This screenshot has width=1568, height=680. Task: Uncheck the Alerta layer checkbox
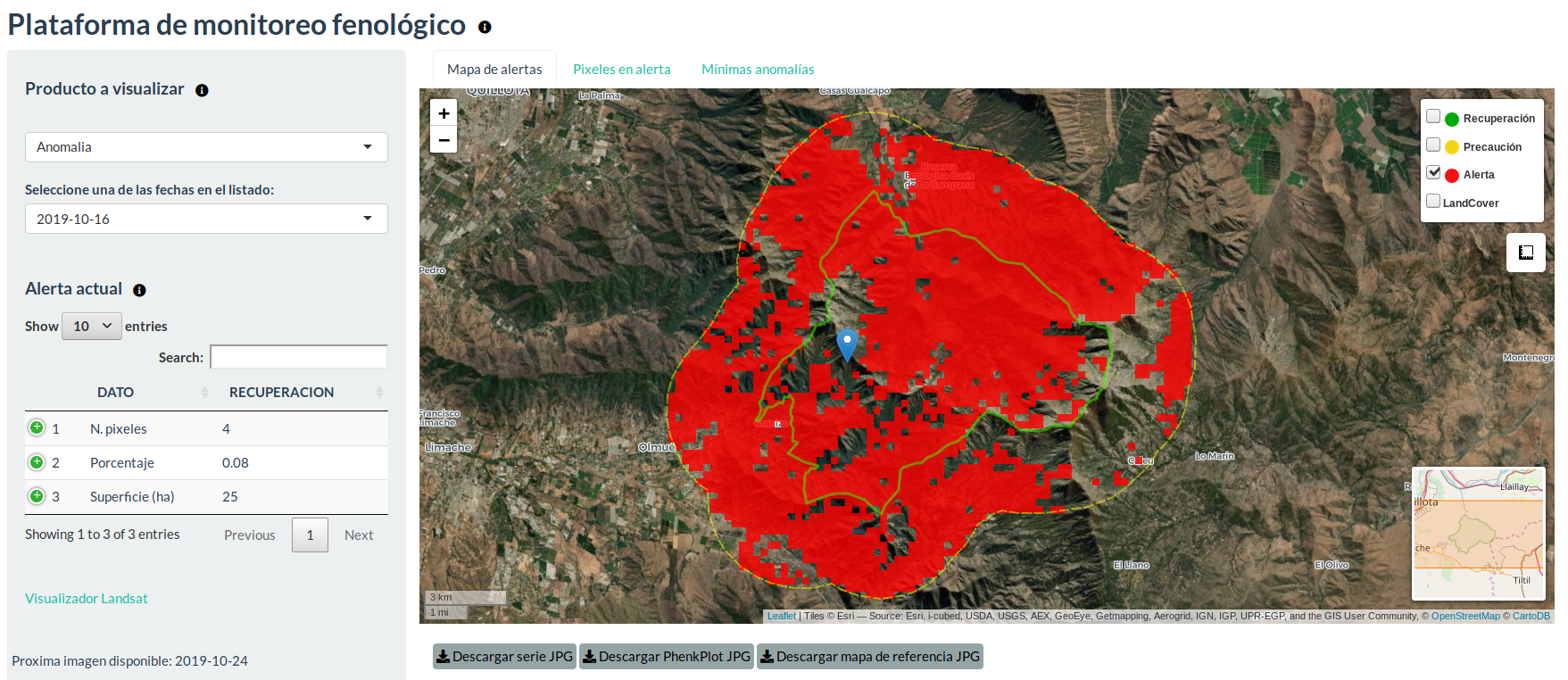coord(1433,173)
